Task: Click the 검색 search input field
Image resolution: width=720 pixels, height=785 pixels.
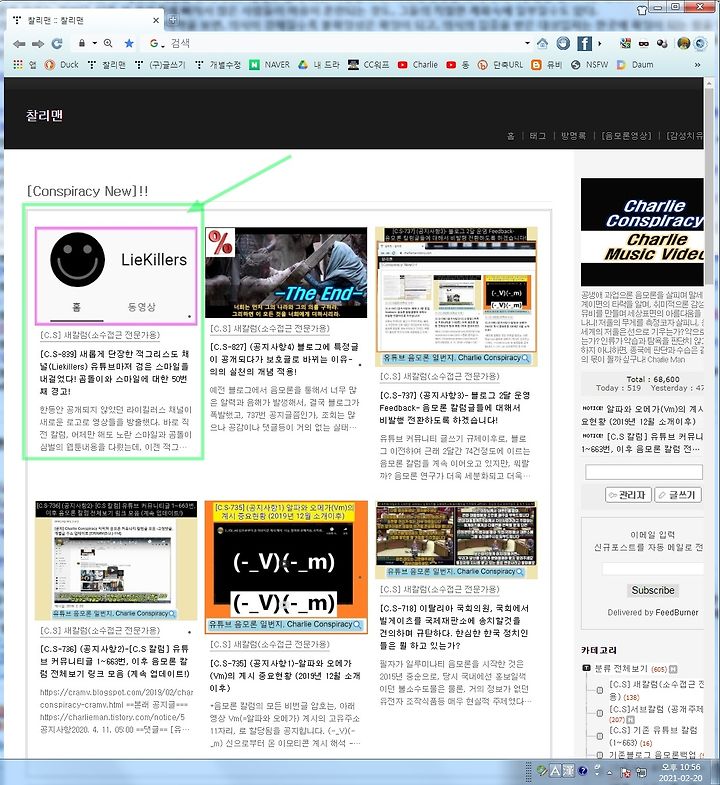Action: pos(345,44)
